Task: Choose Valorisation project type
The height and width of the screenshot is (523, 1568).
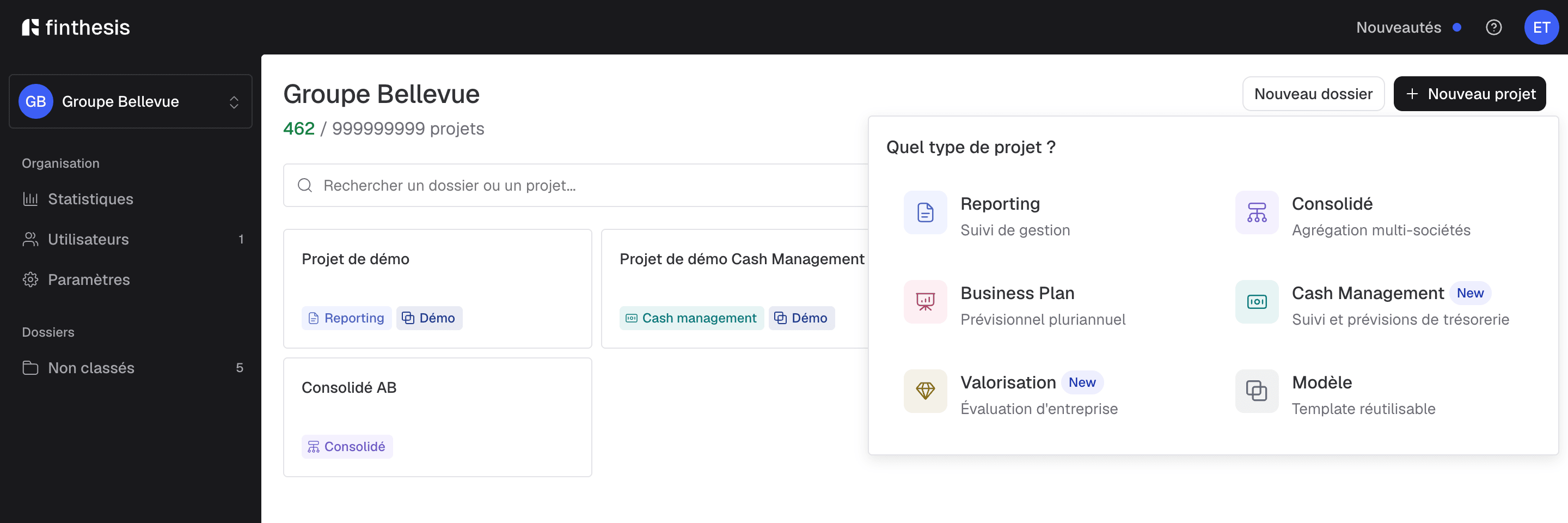Action: click(x=1048, y=394)
